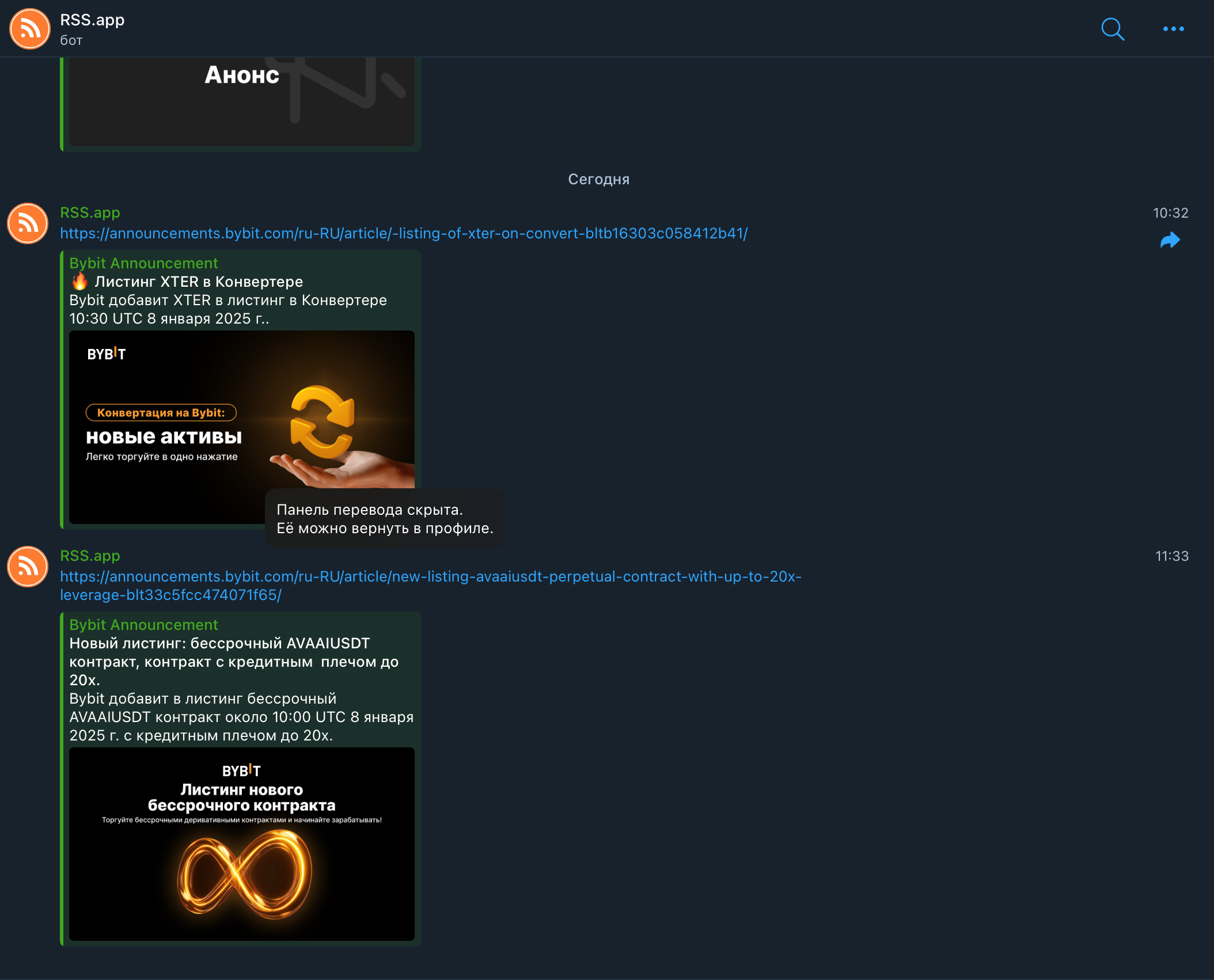Click the RSS.app sender name on the 11:33 message

pos(90,556)
